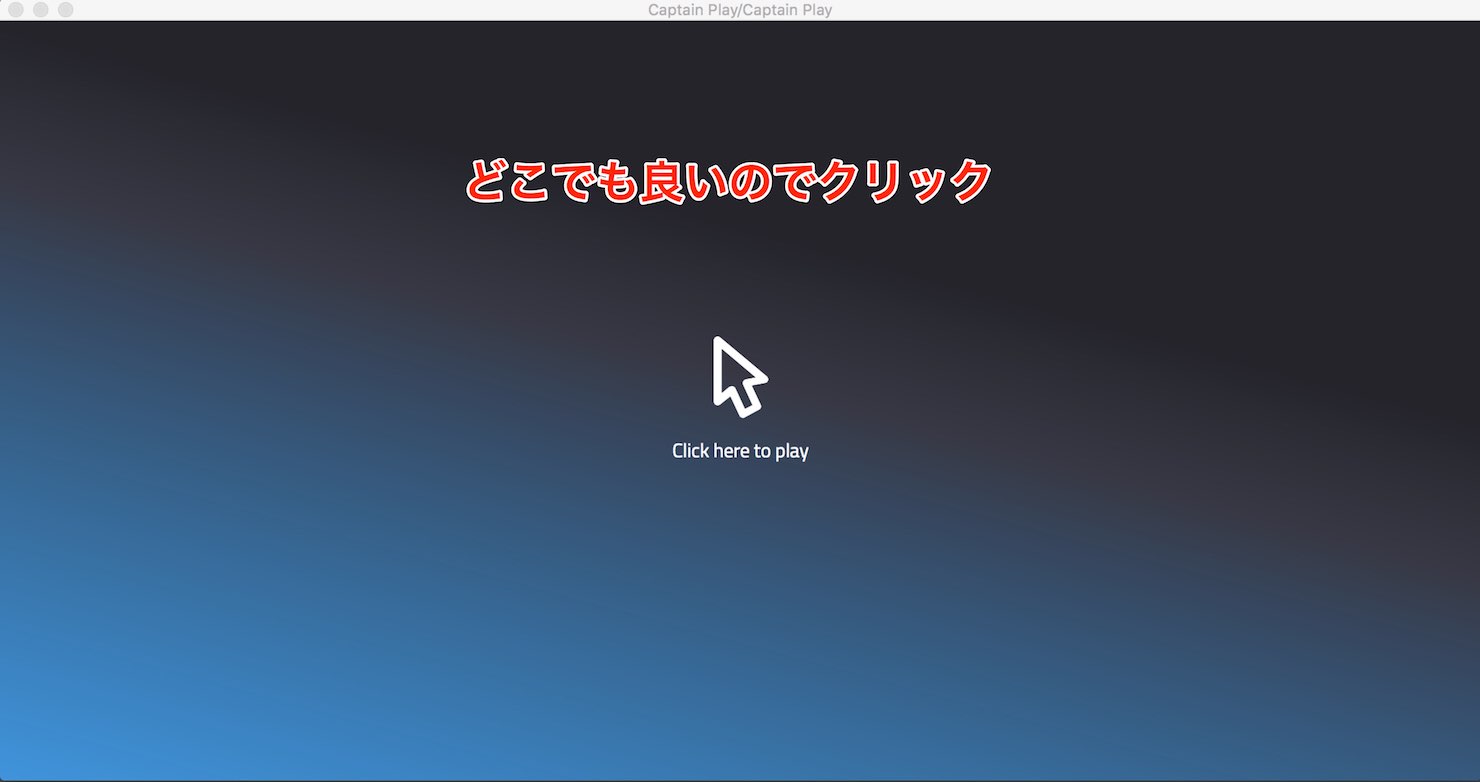This screenshot has height=782, width=1480.
Task: Click the "Click here to play" text
Action: tap(740, 451)
